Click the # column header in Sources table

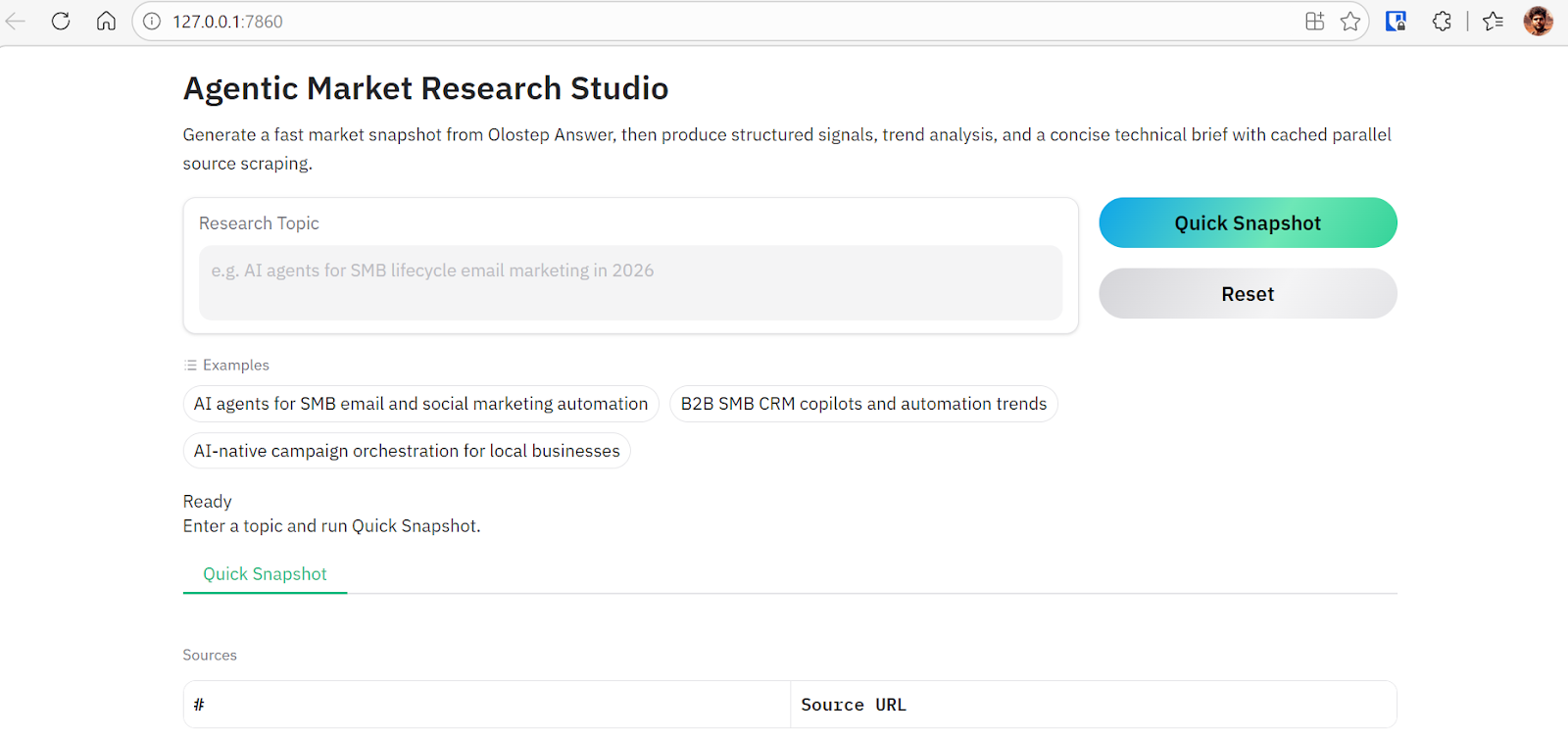(x=199, y=705)
